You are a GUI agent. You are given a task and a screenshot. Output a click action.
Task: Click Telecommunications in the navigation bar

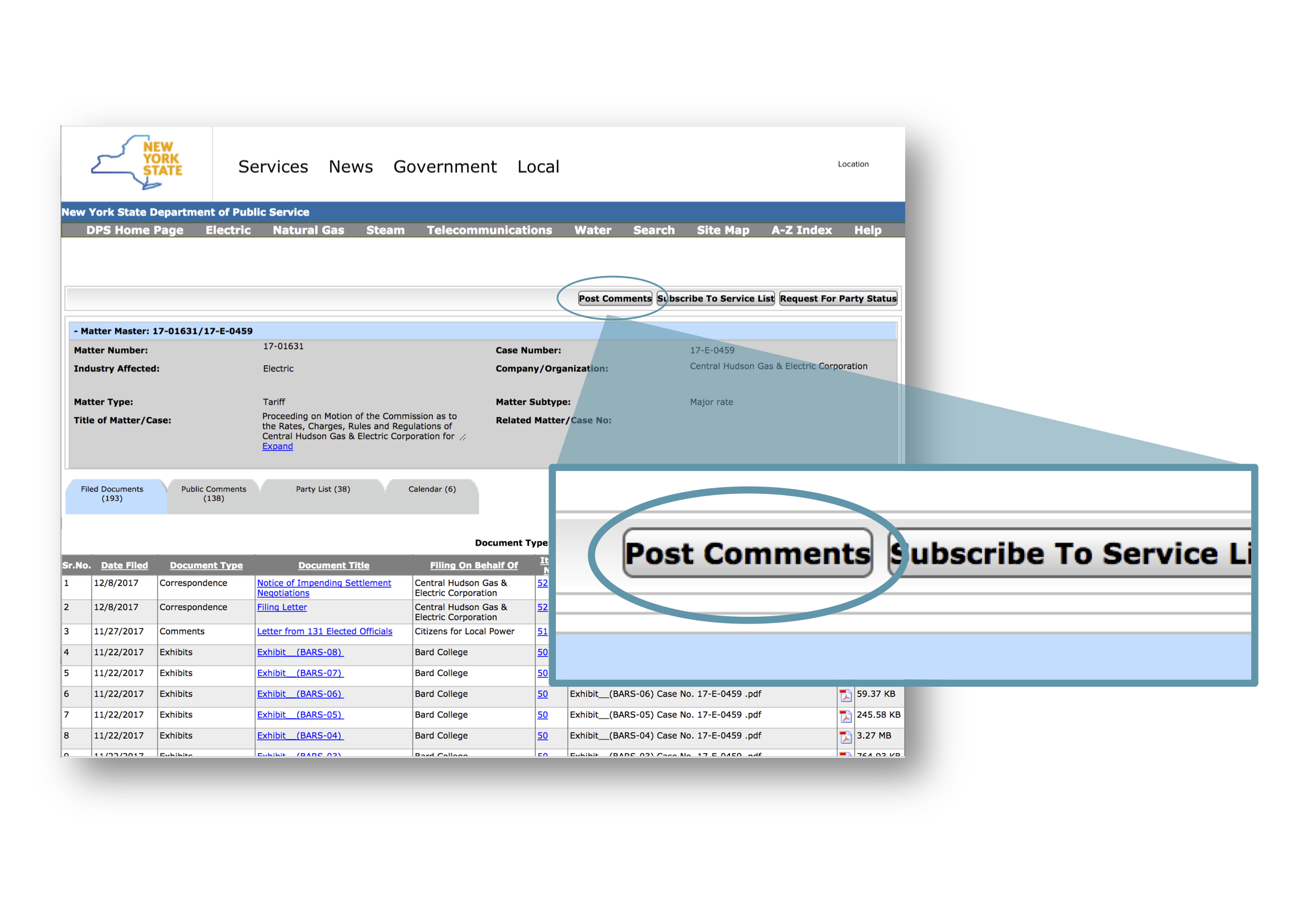(489, 230)
